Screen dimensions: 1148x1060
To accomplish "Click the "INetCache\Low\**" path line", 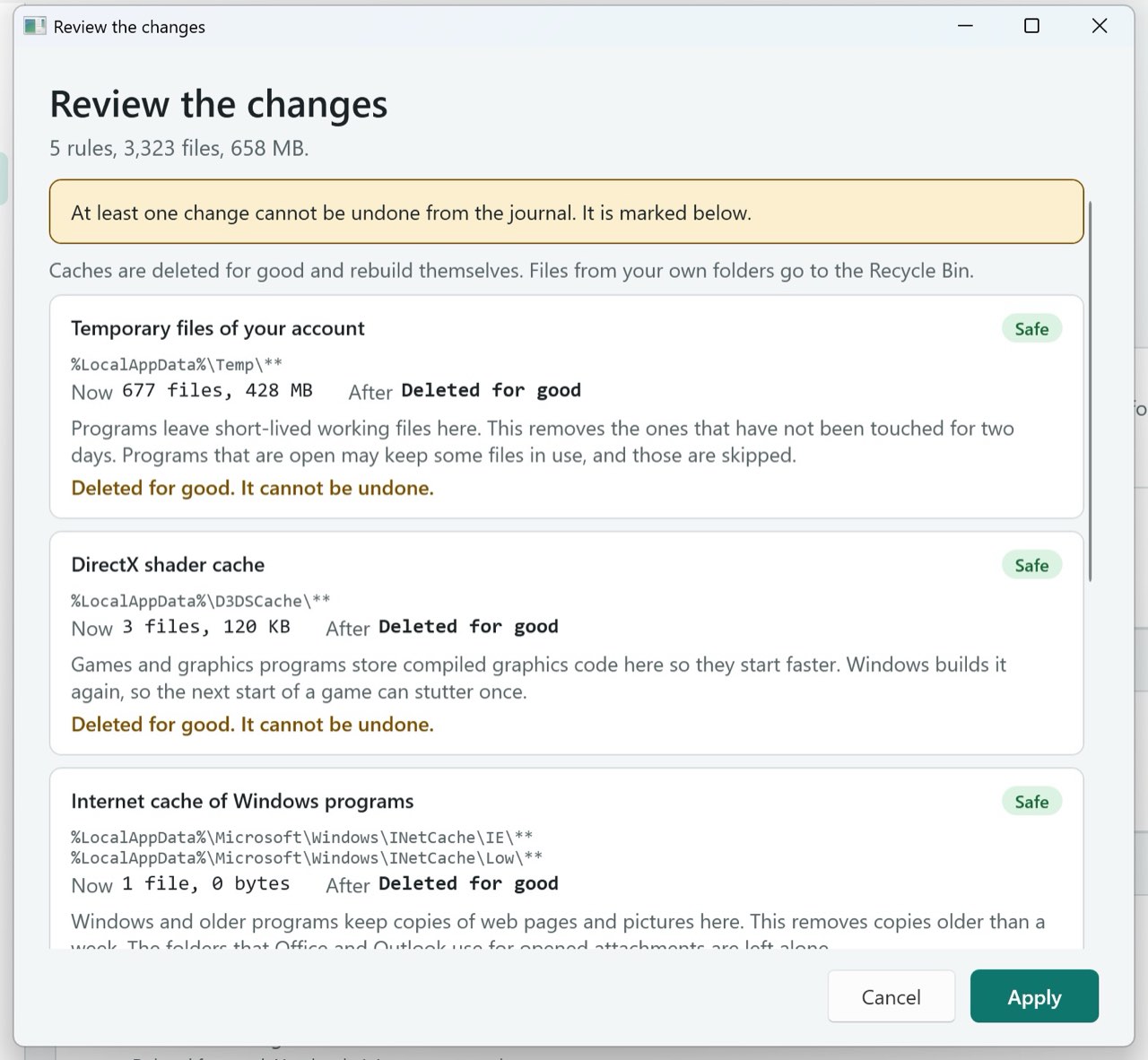I will click(307, 857).
